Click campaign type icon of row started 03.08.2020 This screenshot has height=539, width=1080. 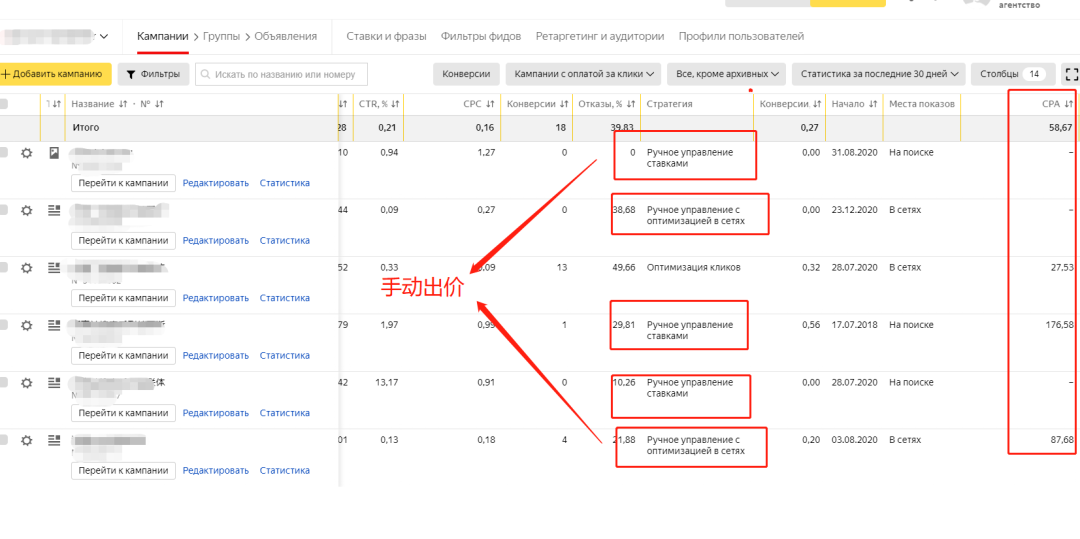(54, 440)
